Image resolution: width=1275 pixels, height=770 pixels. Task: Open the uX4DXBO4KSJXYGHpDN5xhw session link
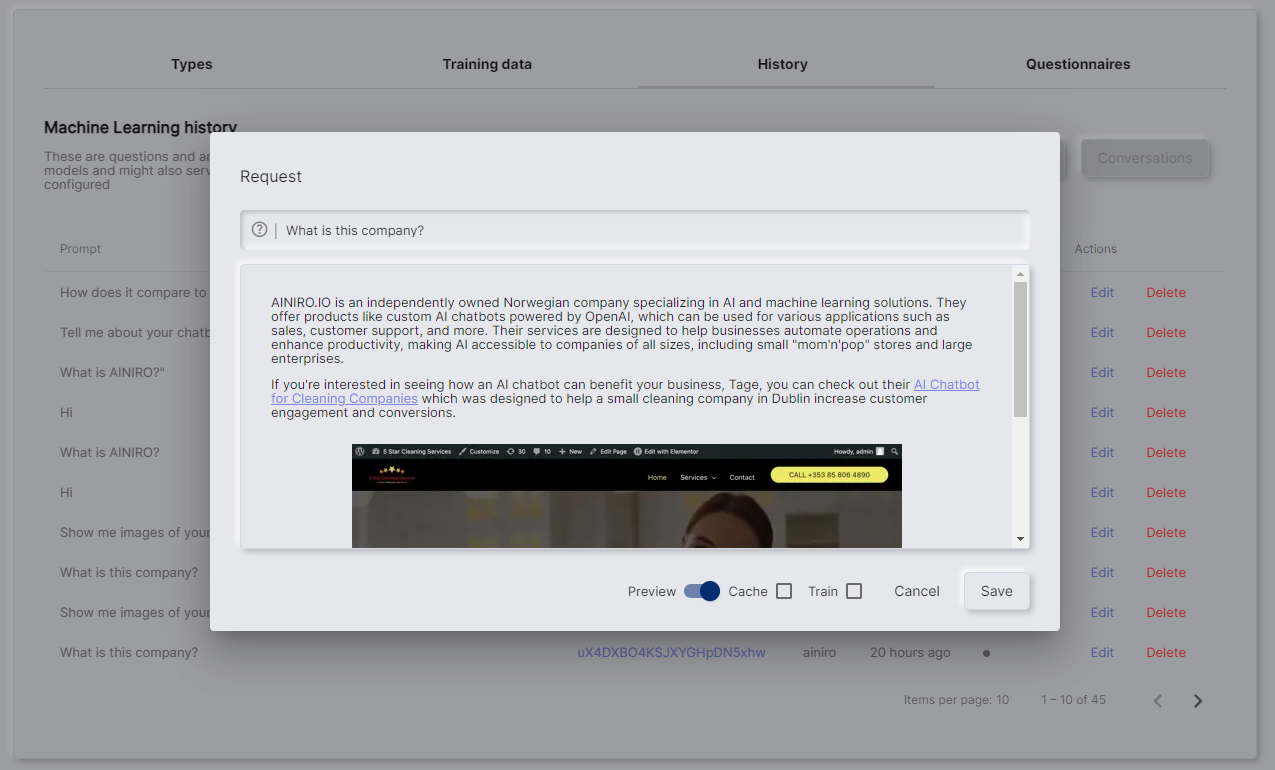click(671, 653)
